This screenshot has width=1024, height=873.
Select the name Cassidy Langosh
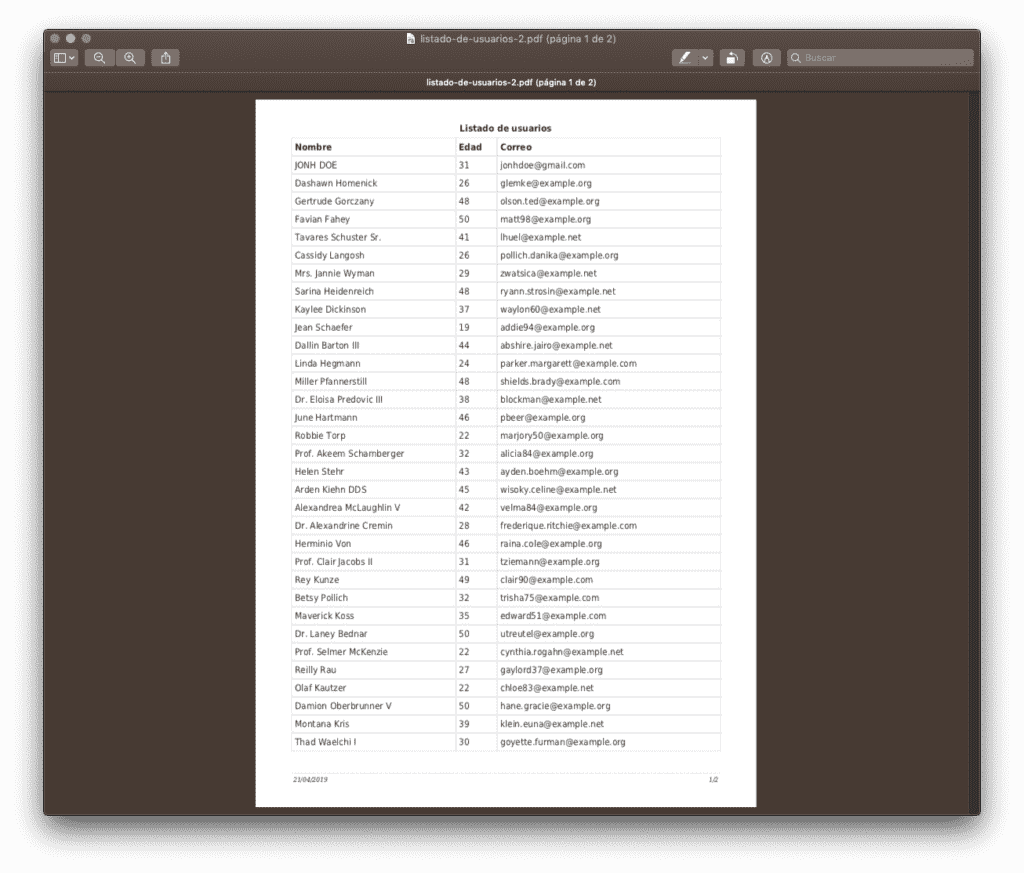coord(329,255)
